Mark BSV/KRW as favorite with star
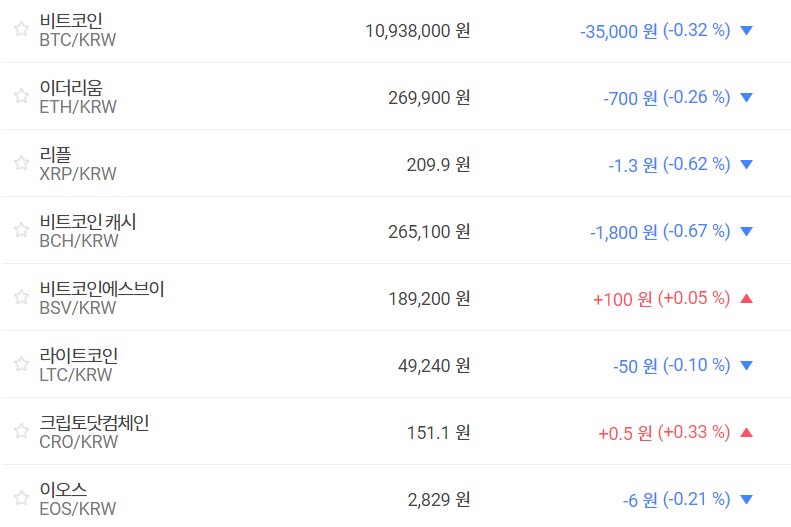791x527 pixels. tap(21, 297)
